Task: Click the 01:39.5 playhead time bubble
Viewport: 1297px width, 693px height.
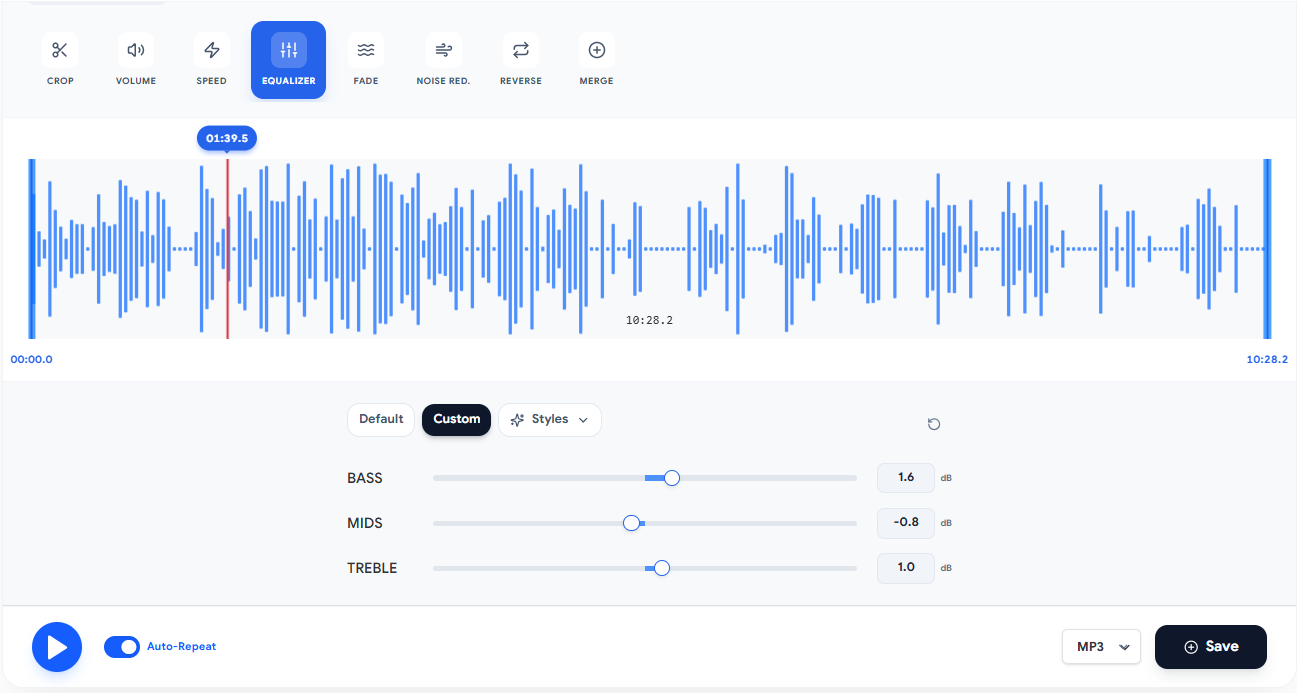Action: (227, 138)
